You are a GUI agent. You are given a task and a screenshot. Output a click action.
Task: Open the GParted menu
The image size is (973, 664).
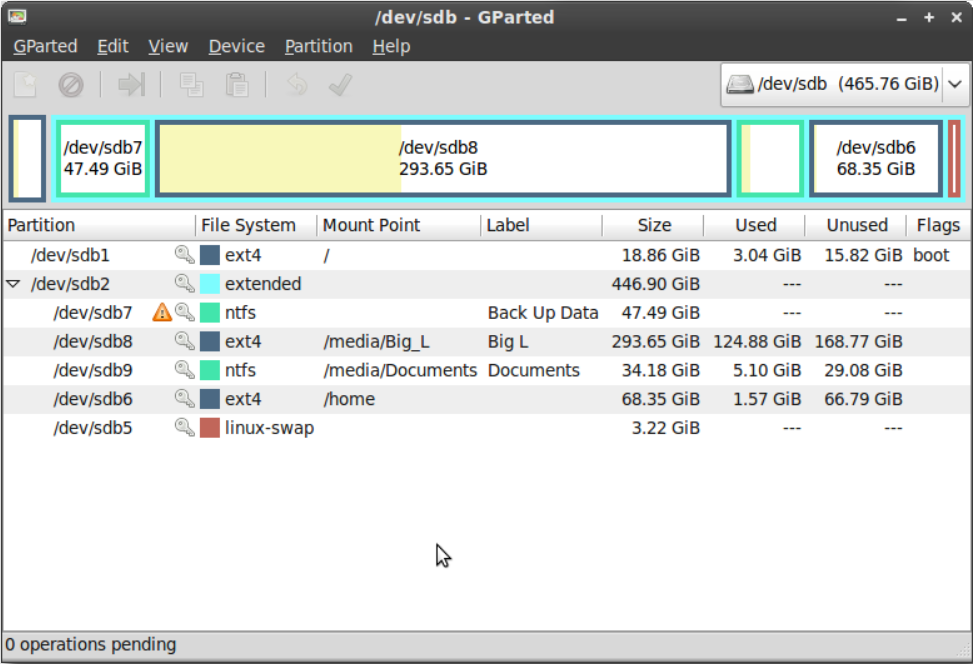(x=45, y=46)
